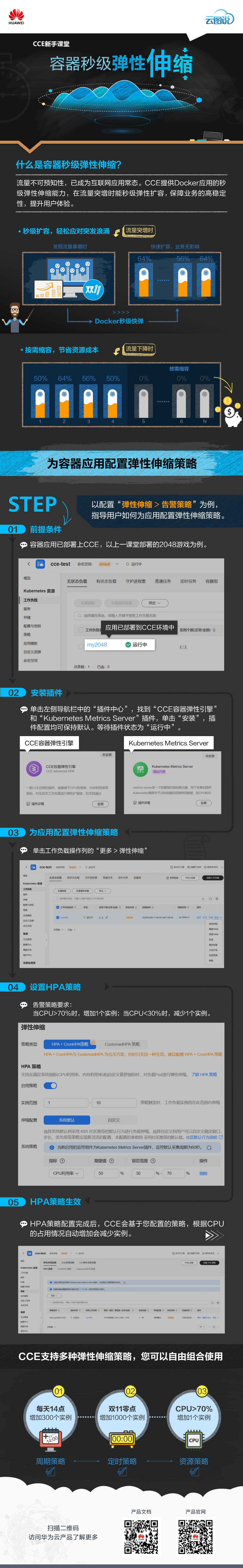
Task: Open the 了解 HPA 策略 link
Action: 204,1074
